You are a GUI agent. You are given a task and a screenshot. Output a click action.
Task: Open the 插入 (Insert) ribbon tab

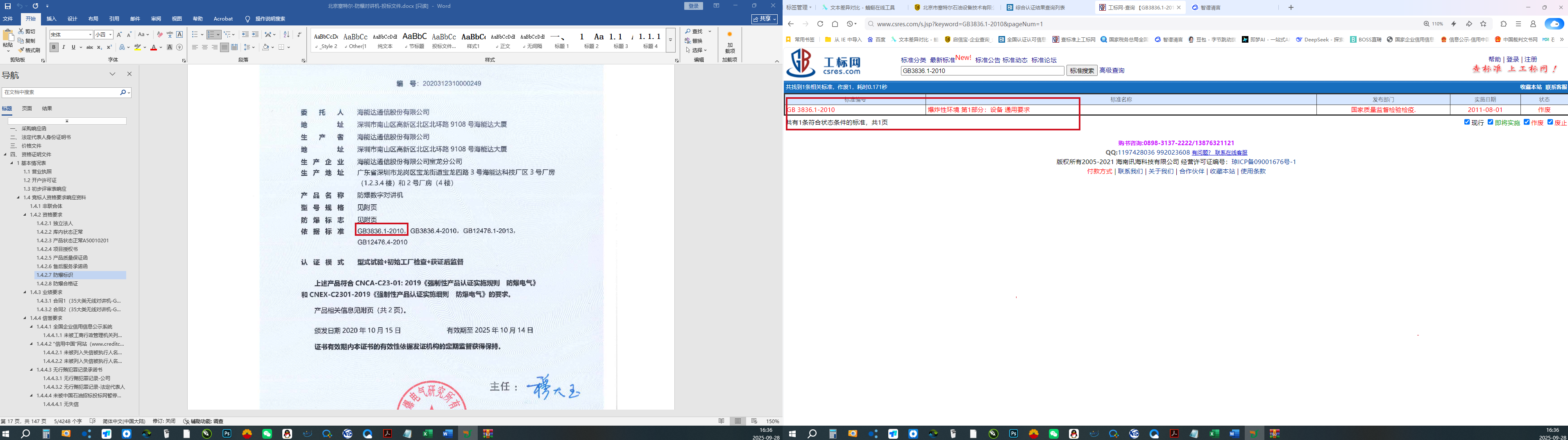(x=52, y=19)
